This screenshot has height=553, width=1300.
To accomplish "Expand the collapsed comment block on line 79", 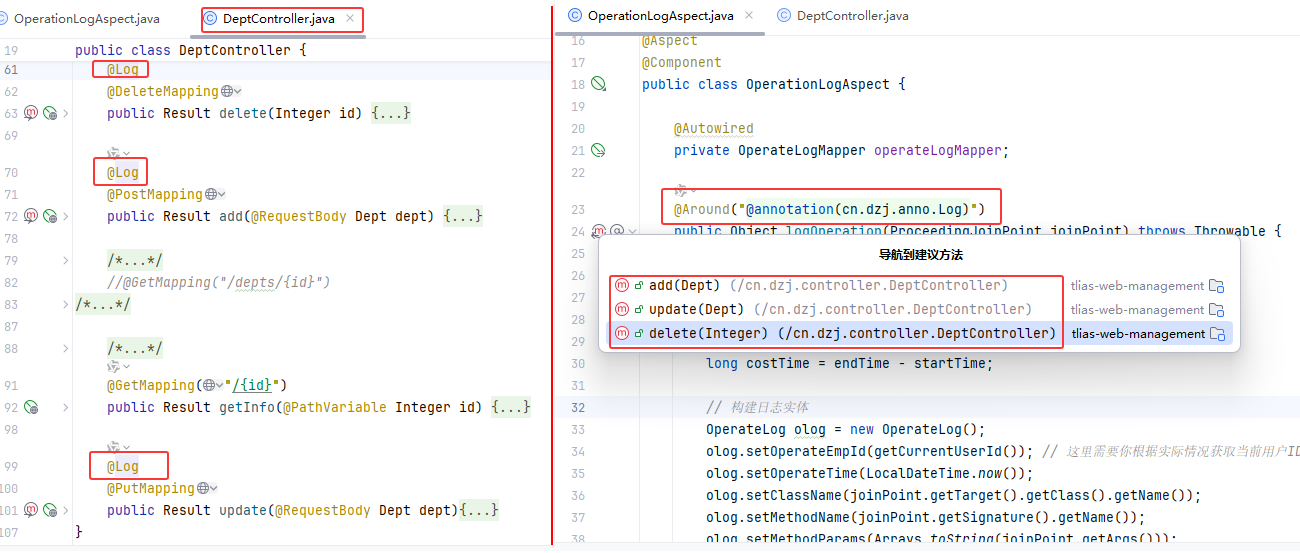I will click(x=66, y=261).
